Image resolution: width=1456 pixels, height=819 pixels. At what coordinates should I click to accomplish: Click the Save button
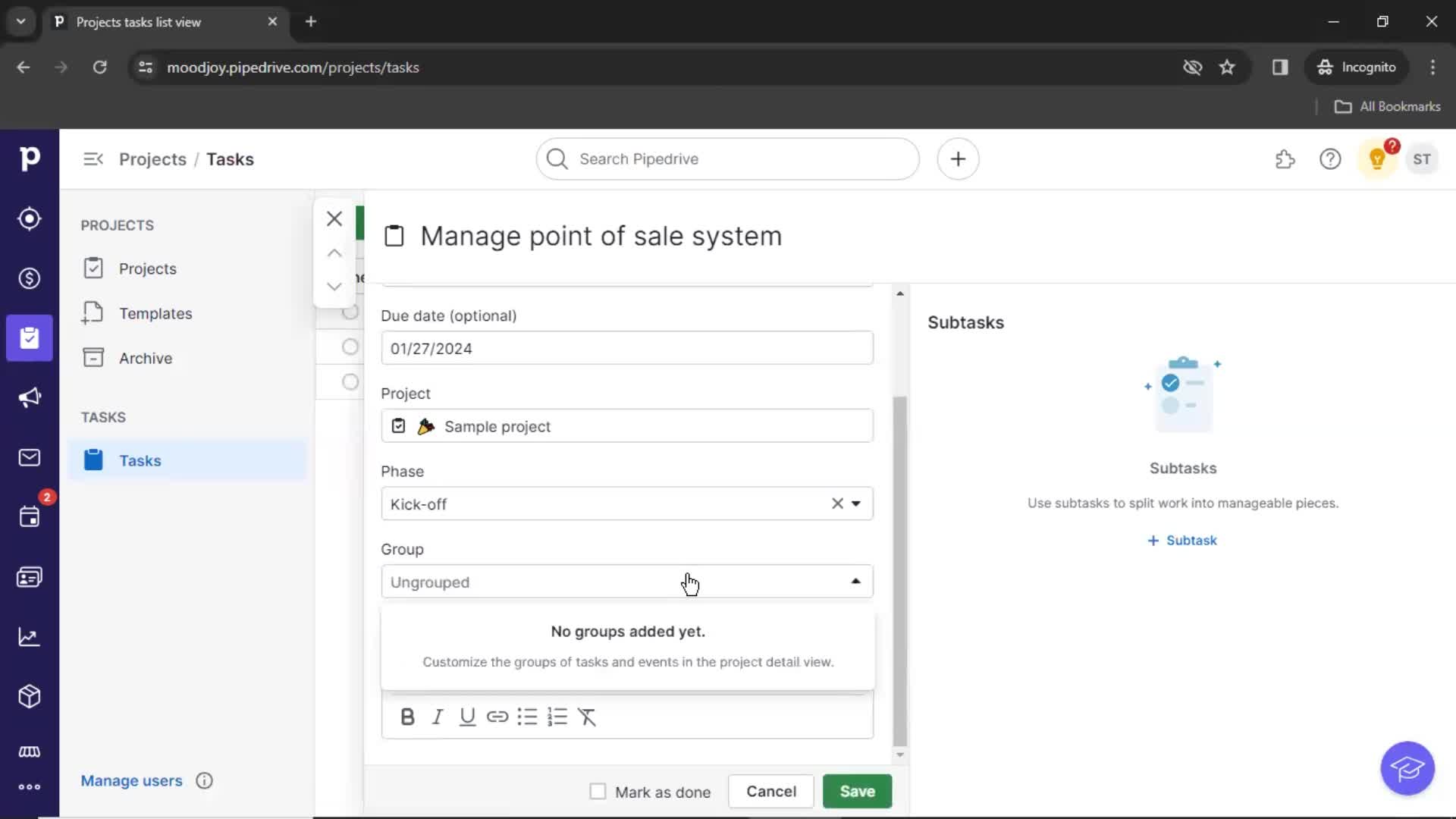(x=857, y=791)
